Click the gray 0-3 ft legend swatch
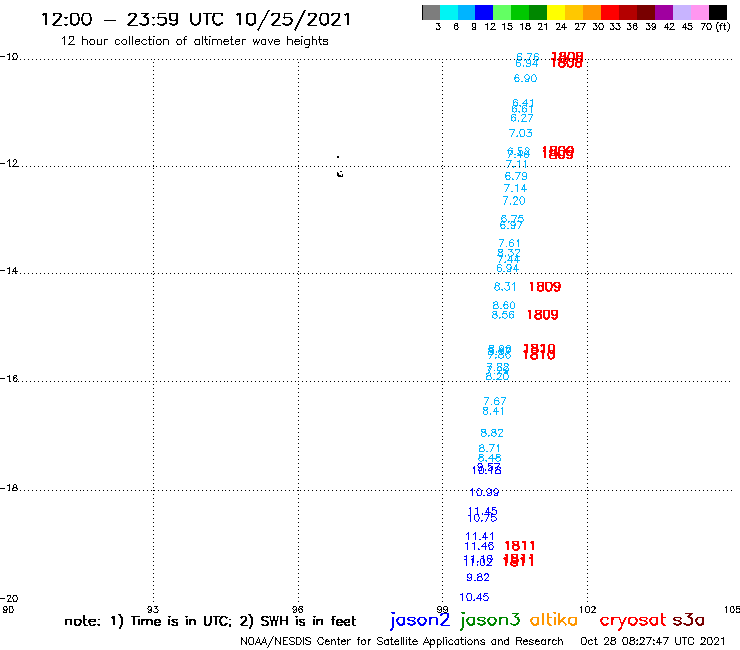 [x=431, y=12]
